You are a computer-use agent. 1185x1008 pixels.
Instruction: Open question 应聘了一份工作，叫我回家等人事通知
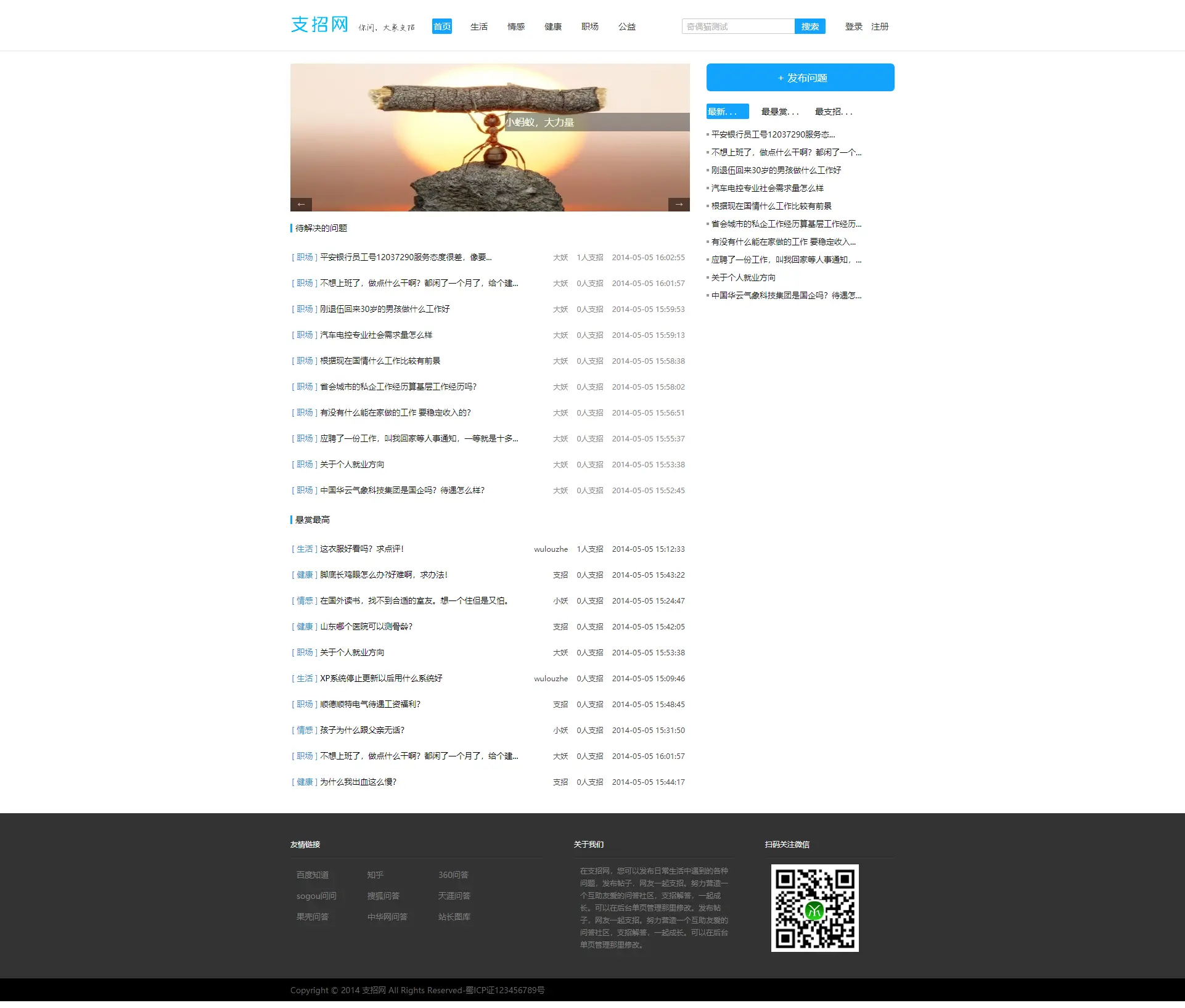pos(419,438)
